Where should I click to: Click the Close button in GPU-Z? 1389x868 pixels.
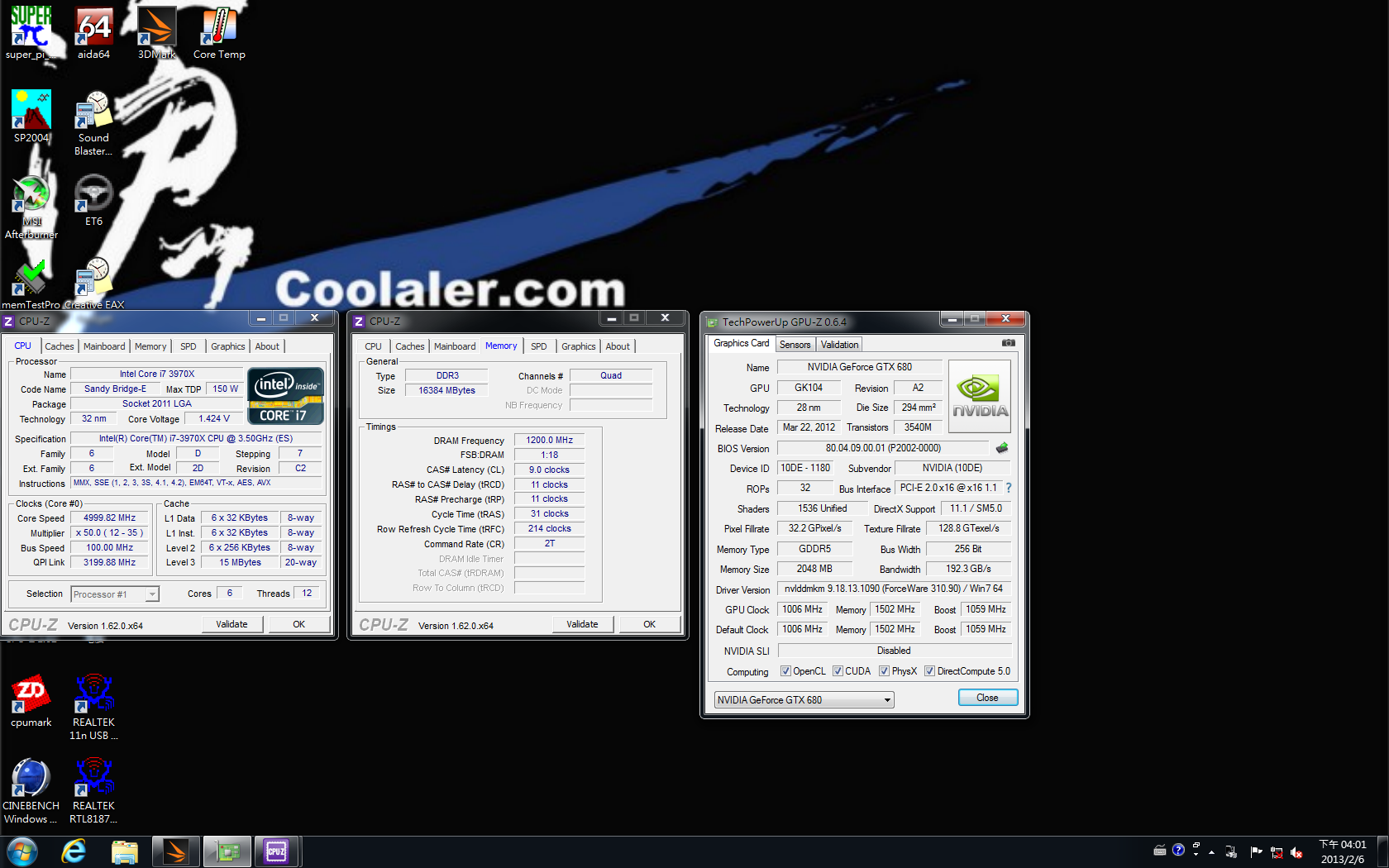(x=988, y=698)
